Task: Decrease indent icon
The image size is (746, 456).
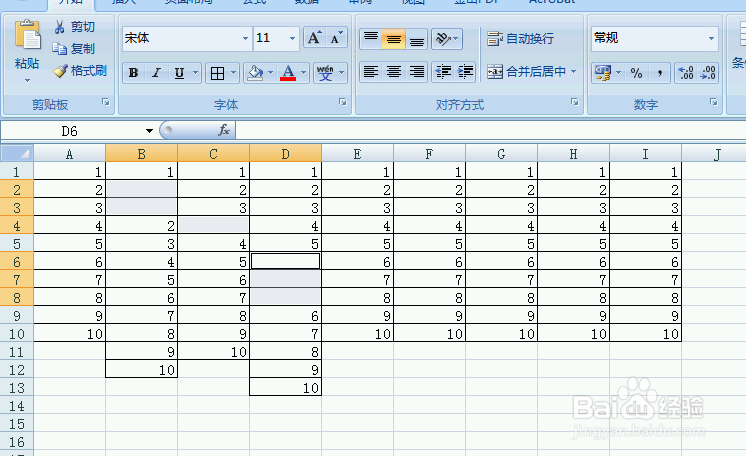Action: [x=443, y=72]
